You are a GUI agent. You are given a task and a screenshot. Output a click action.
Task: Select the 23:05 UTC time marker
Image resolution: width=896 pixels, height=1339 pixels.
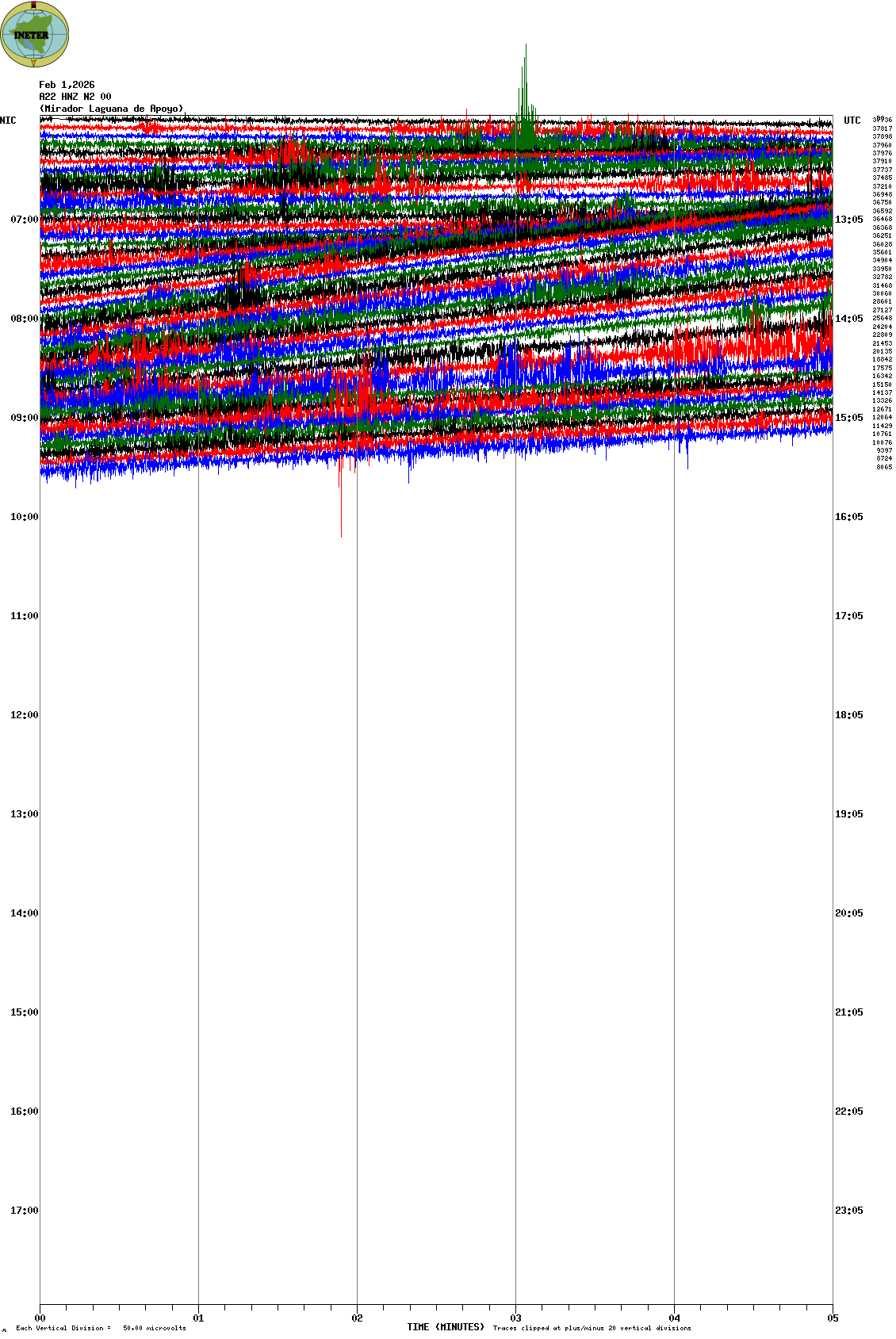pos(848,1211)
